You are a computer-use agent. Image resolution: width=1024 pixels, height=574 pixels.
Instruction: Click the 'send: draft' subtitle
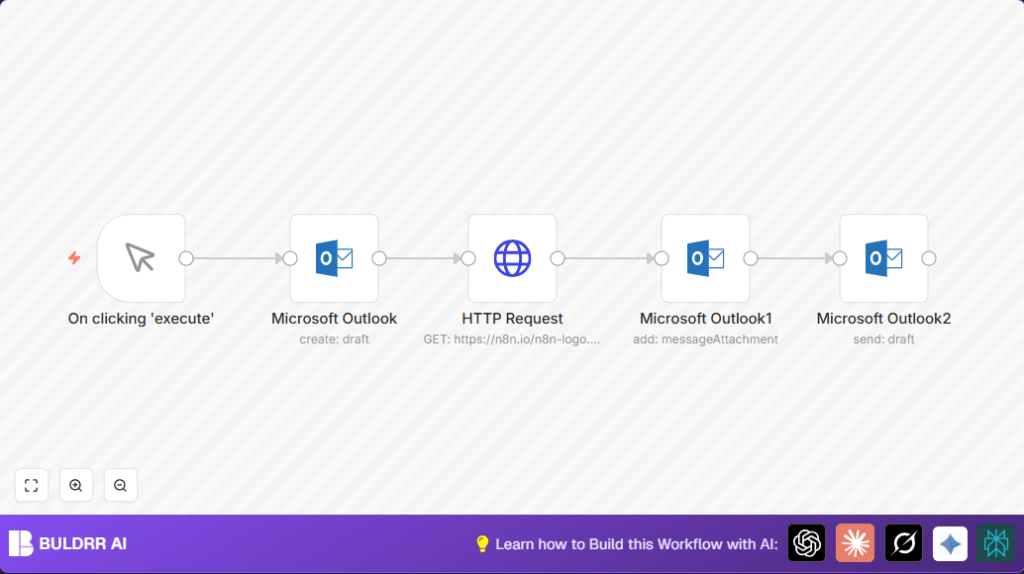(884, 340)
